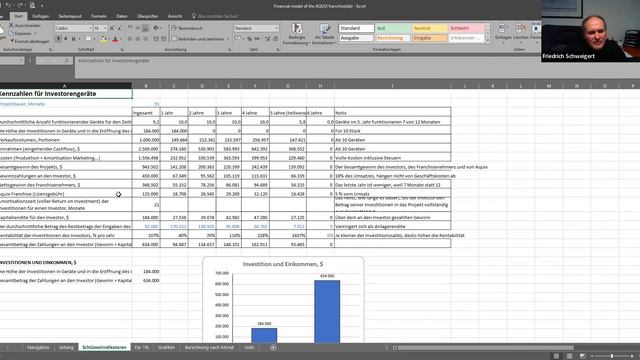Viewport: 640px width, 360px height.
Task: Align text vertically to middle
Action: tap(138, 28)
